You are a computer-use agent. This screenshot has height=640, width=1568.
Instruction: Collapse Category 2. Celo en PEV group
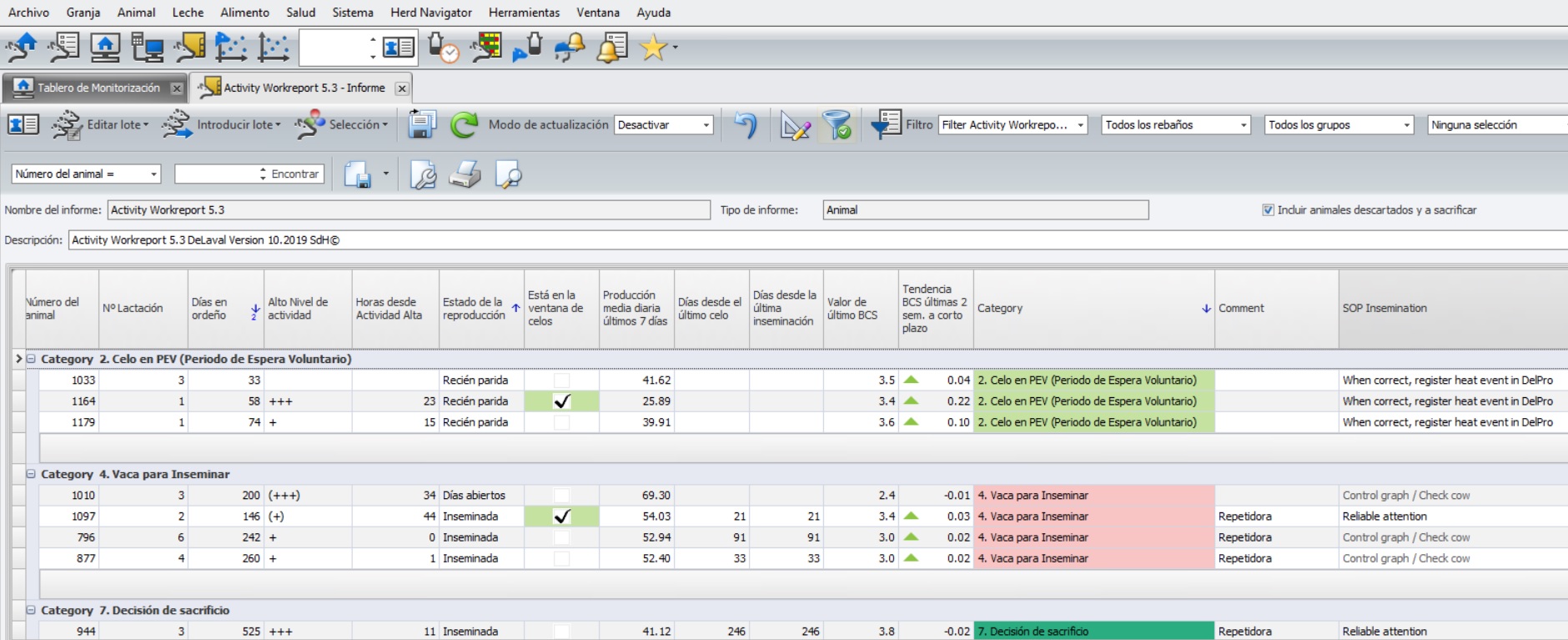pos(31,359)
